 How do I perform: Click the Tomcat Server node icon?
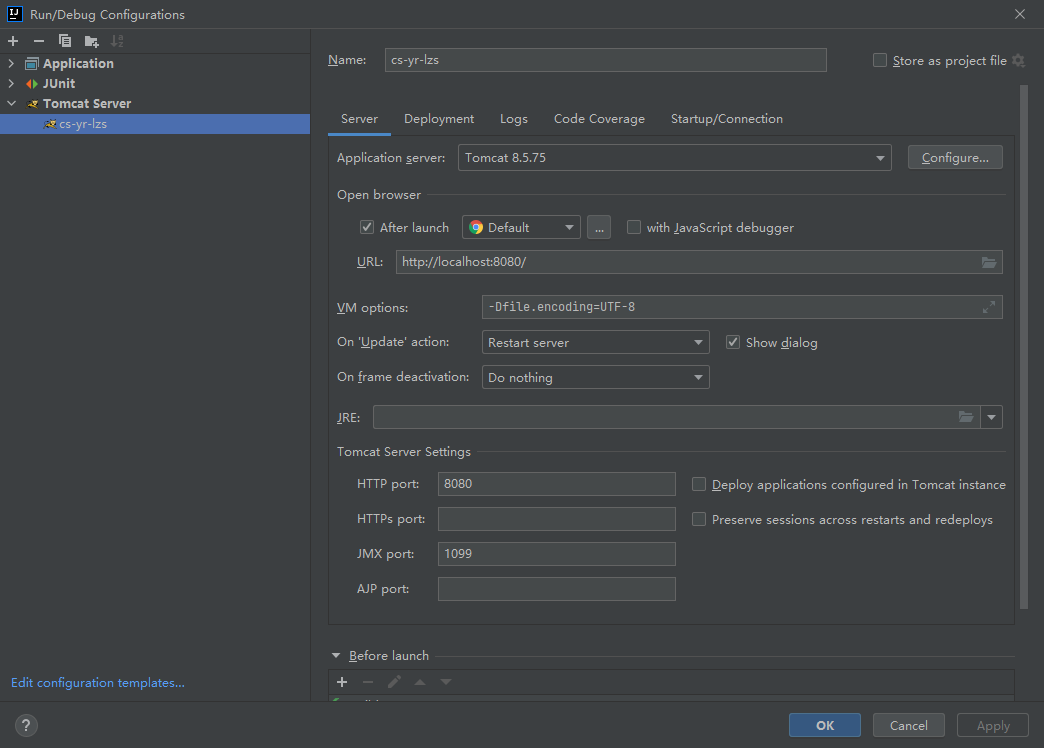coord(32,104)
